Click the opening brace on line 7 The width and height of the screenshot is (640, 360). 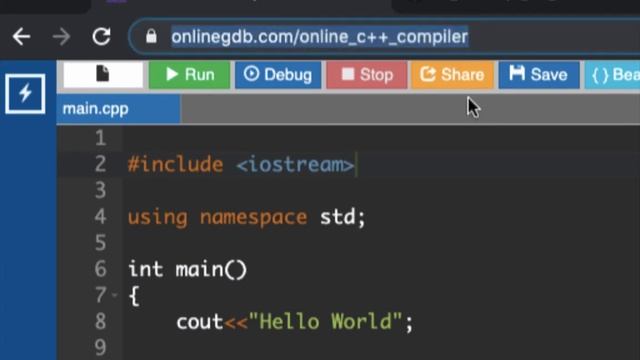134,296
